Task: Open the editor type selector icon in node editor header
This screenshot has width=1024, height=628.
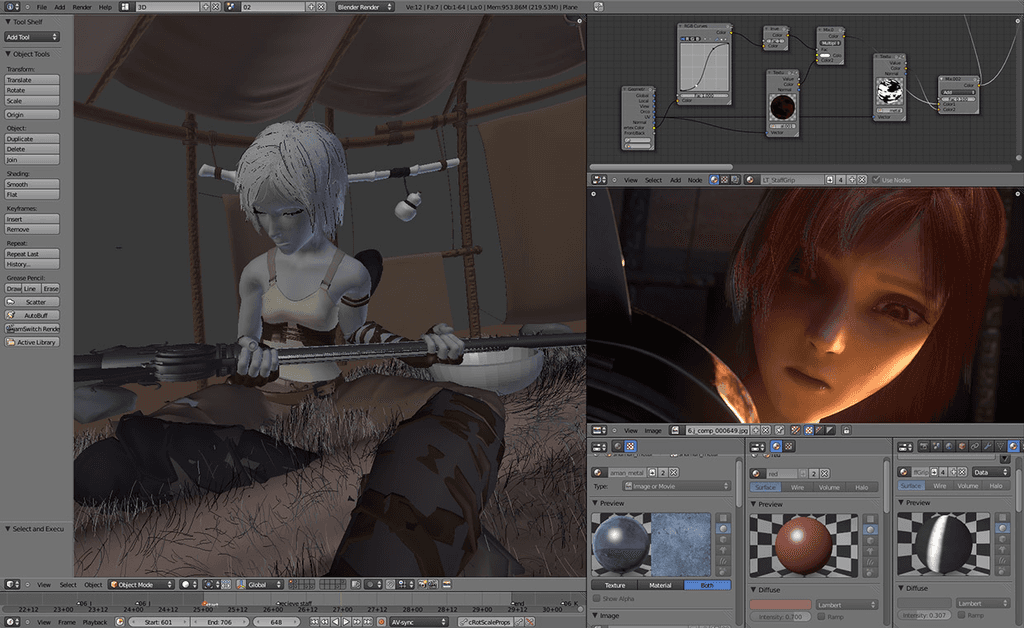Action: (597, 180)
